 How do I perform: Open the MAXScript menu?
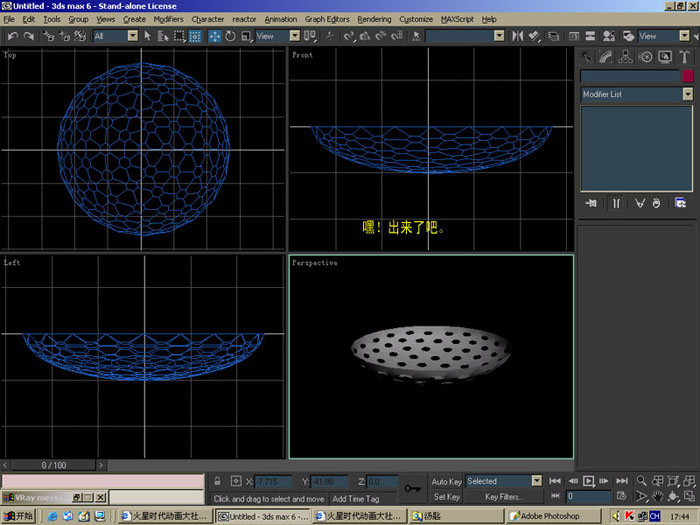(x=457, y=19)
